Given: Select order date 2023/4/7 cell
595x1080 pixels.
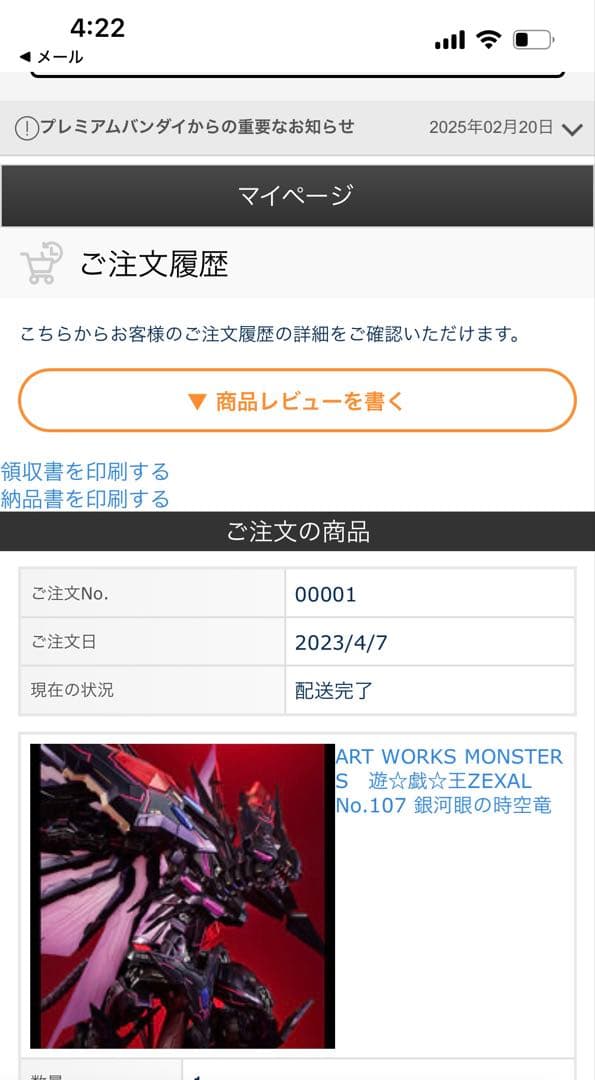Looking at the screenshot, I should [x=430, y=642].
